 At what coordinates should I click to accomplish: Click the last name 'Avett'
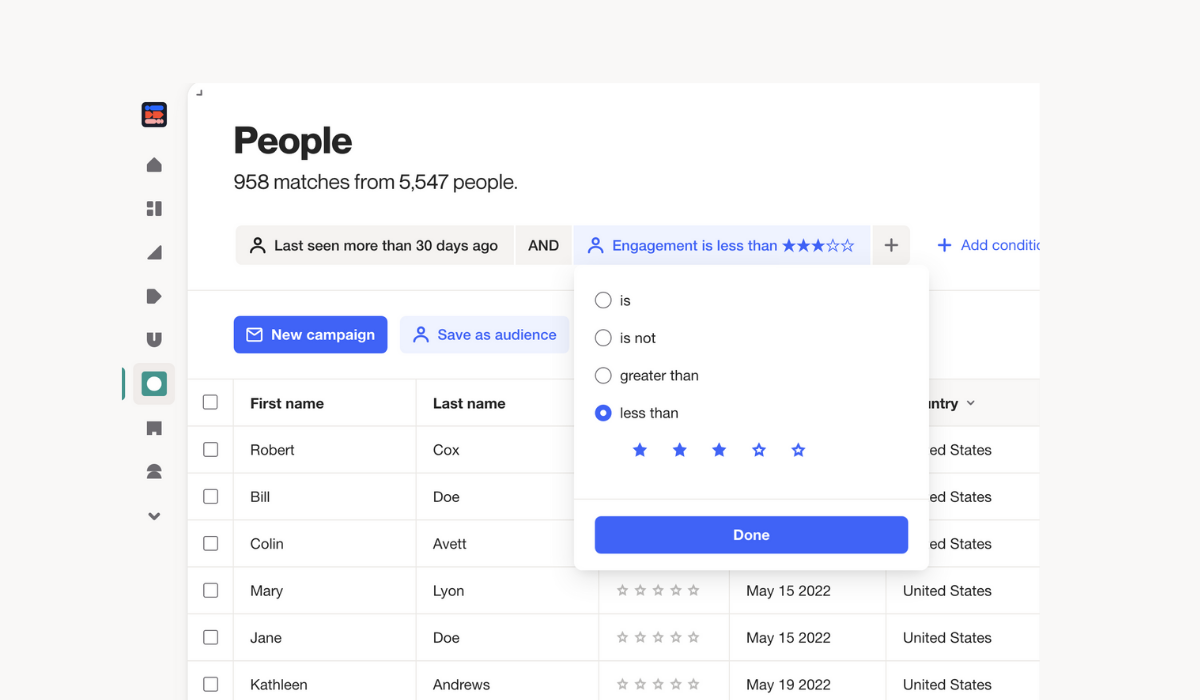450,544
